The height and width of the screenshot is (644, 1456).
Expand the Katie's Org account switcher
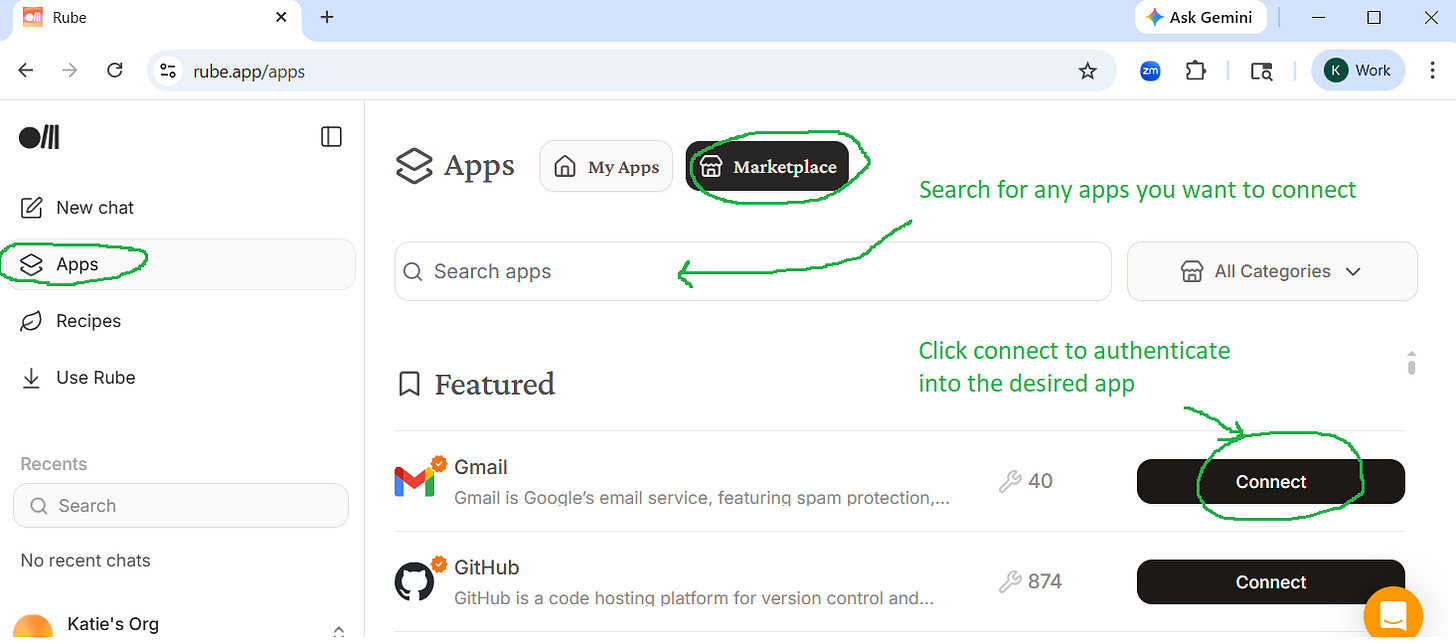pos(338,631)
